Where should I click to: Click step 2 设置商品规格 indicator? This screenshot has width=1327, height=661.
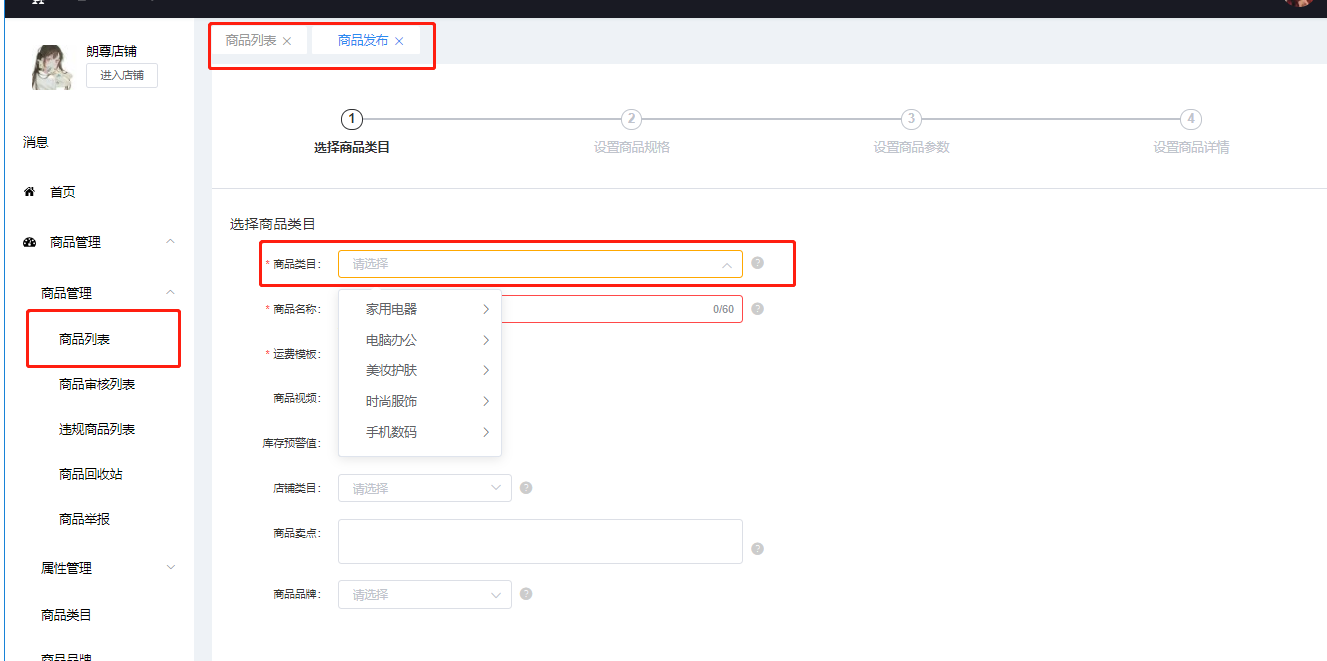pyautogui.click(x=631, y=120)
